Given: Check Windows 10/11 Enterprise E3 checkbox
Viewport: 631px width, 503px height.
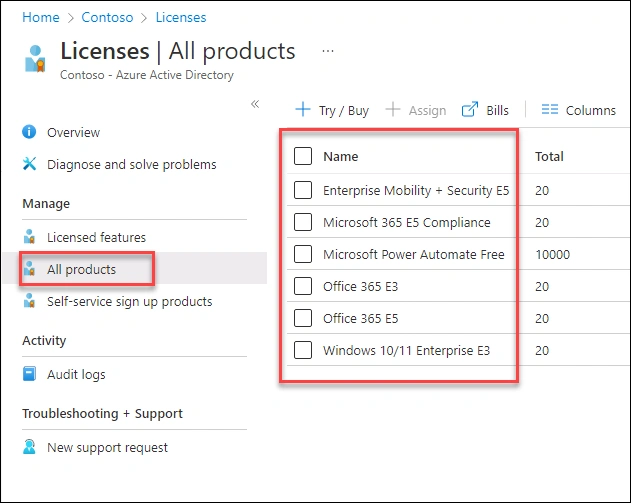Looking at the screenshot, I should pyautogui.click(x=303, y=350).
